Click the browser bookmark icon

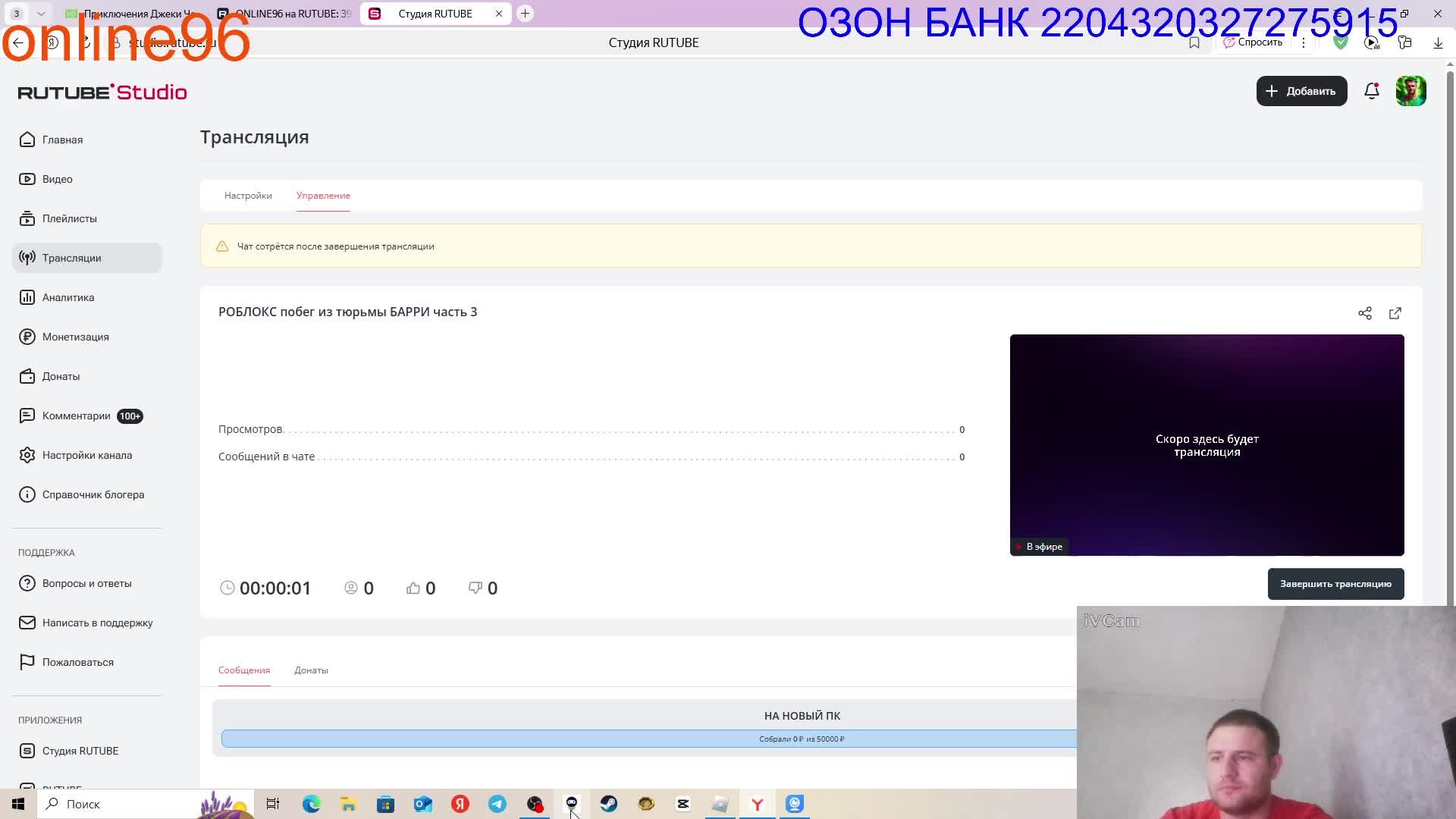[1194, 42]
